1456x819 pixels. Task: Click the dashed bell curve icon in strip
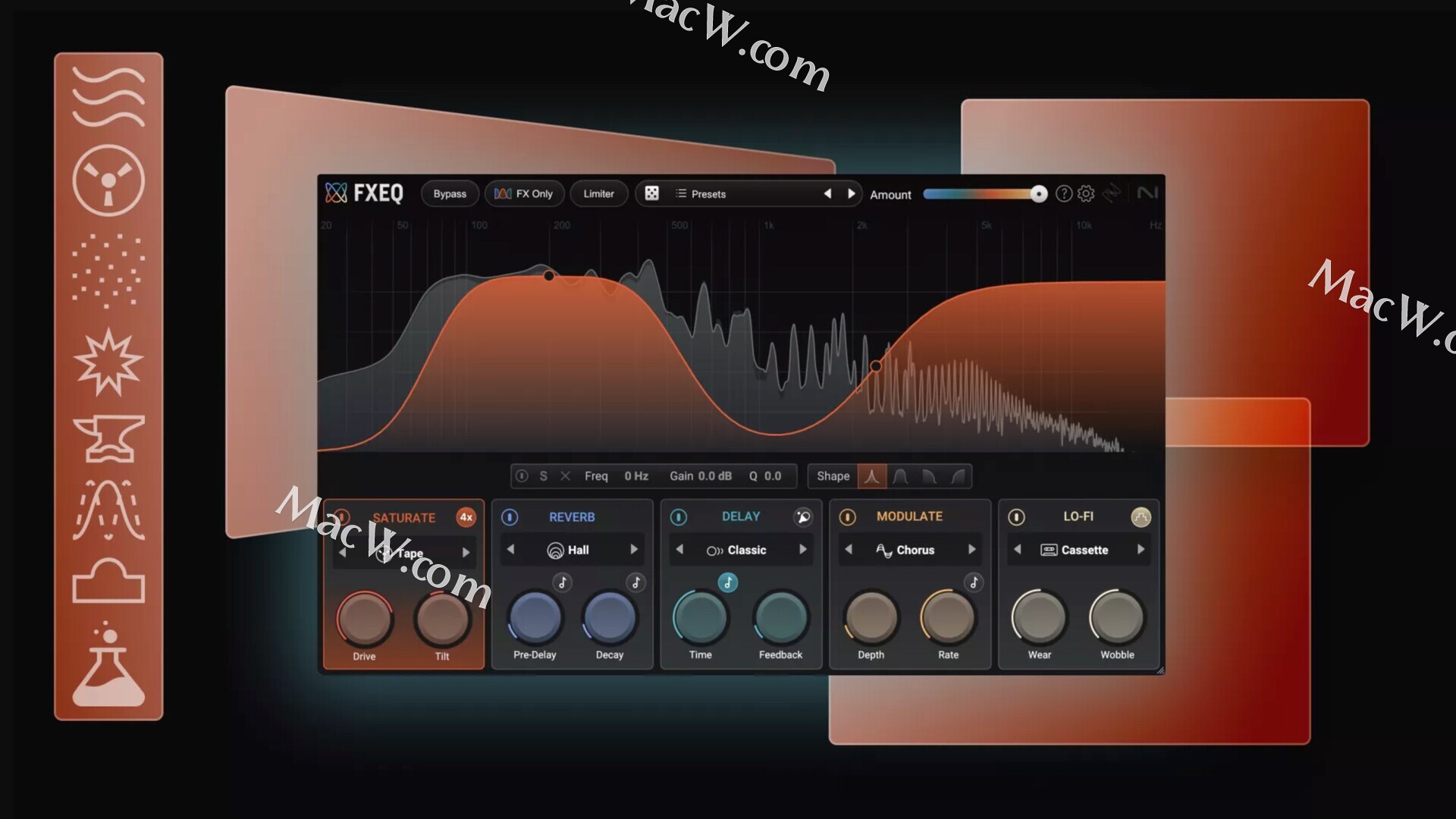[x=108, y=510]
